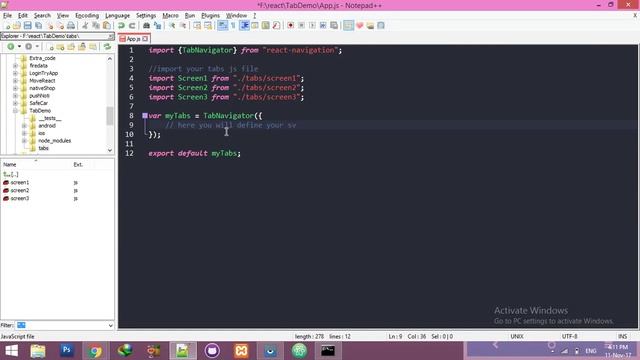The width and height of the screenshot is (640, 360).
Task: Expand the android folder node
Action: click(24, 126)
